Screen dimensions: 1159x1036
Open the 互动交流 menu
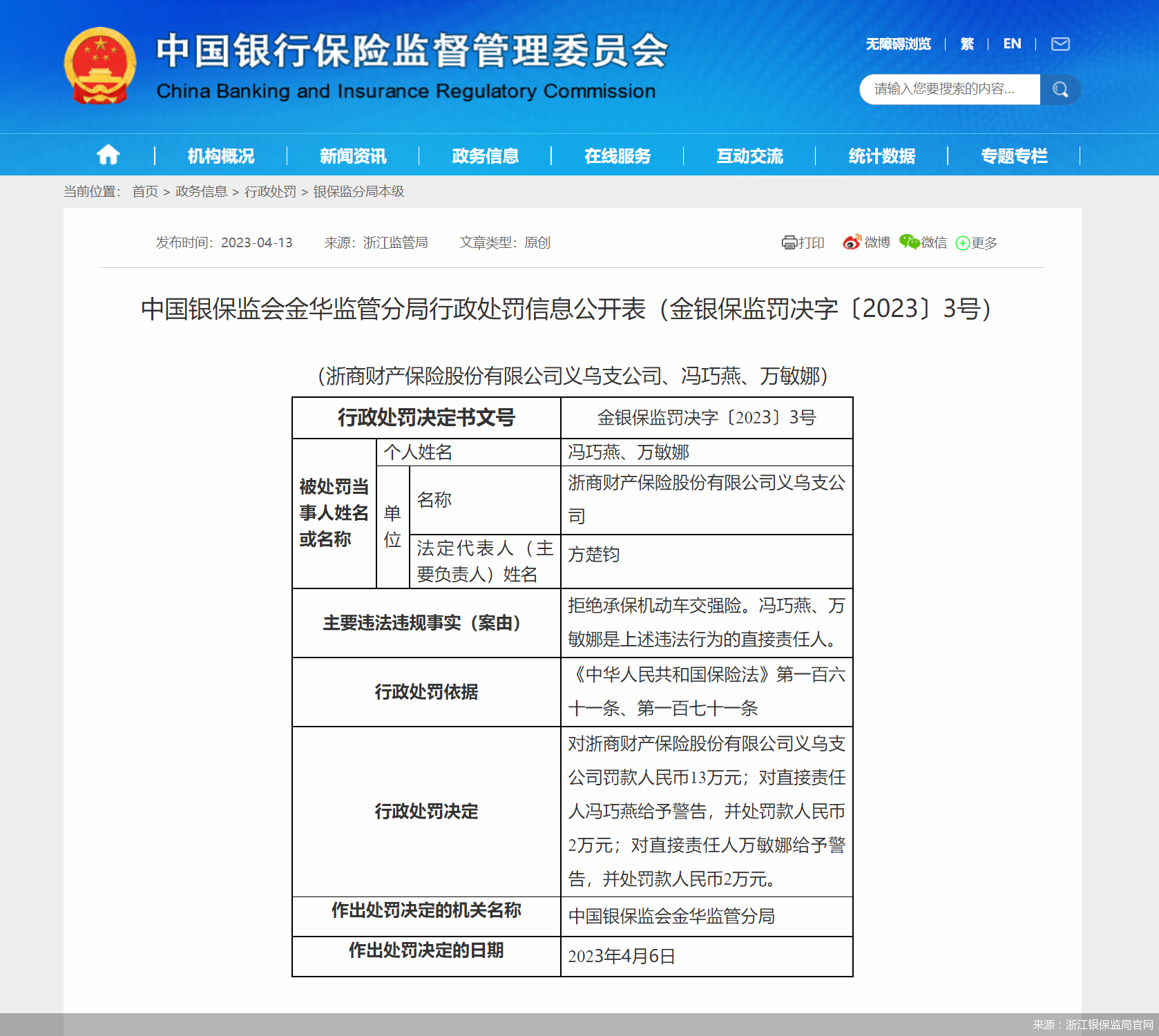(x=749, y=156)
